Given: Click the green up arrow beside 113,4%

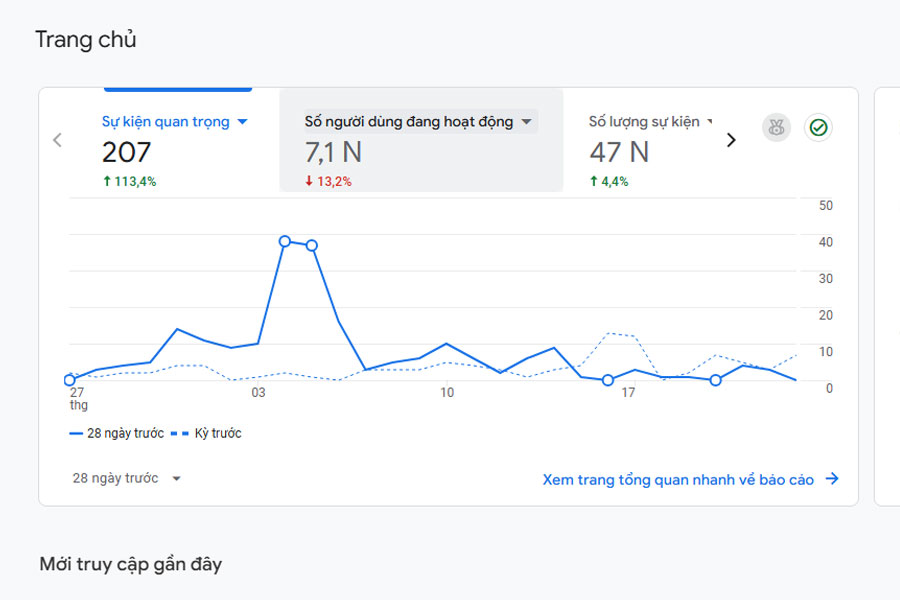Looking at the screenshot, I should (107, 182).
